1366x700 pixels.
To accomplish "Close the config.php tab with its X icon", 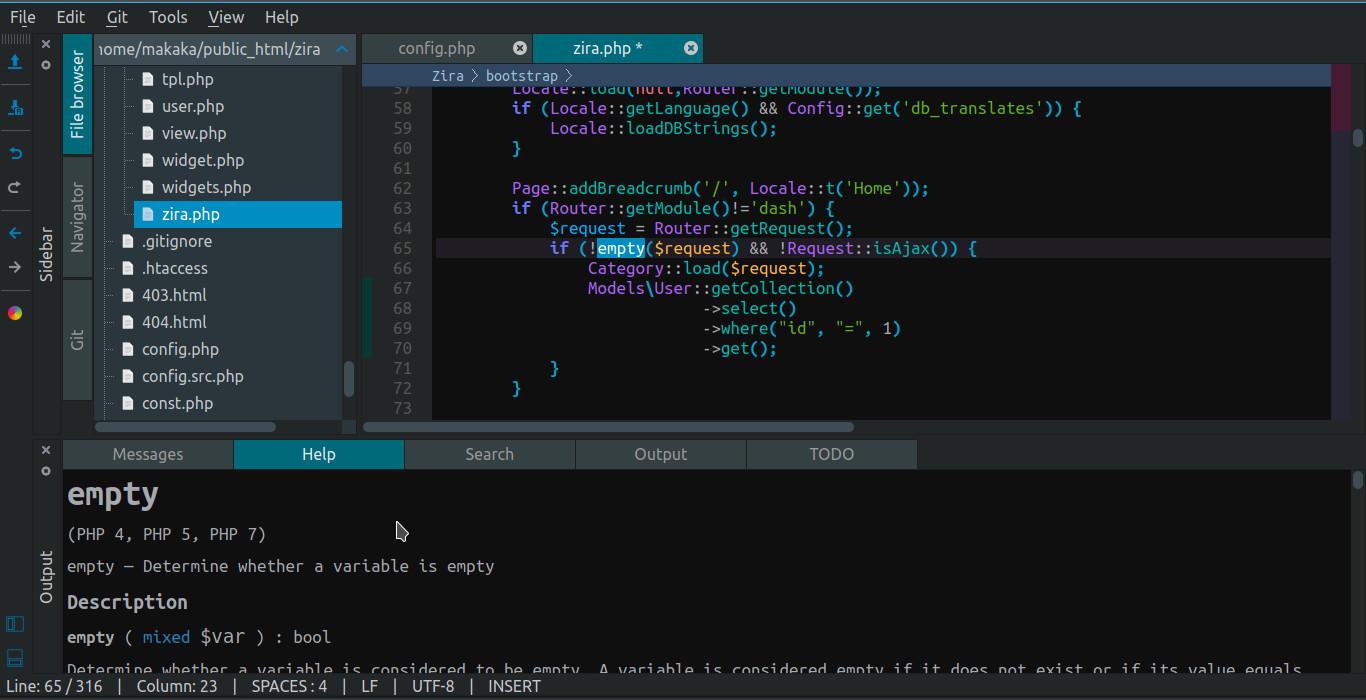I will coord(520,48).
